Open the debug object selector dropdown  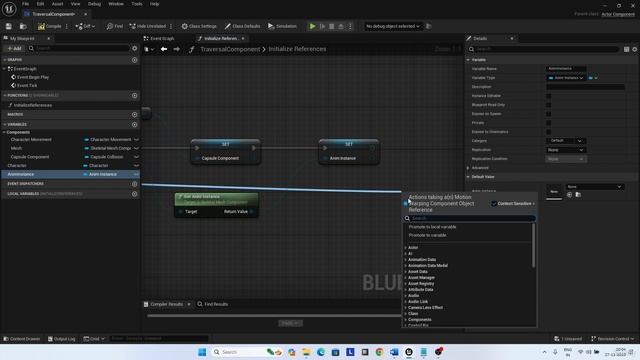tap(393, 26)
